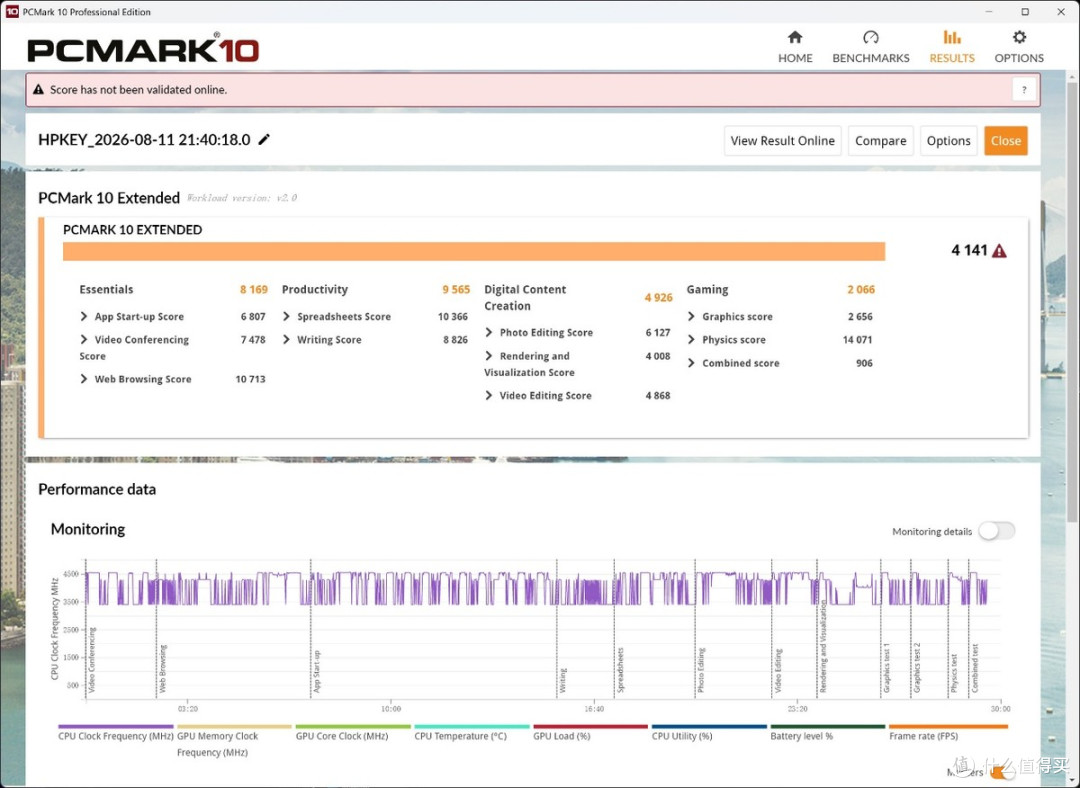Maximize the PCMark 10 window

(1025, 12)
